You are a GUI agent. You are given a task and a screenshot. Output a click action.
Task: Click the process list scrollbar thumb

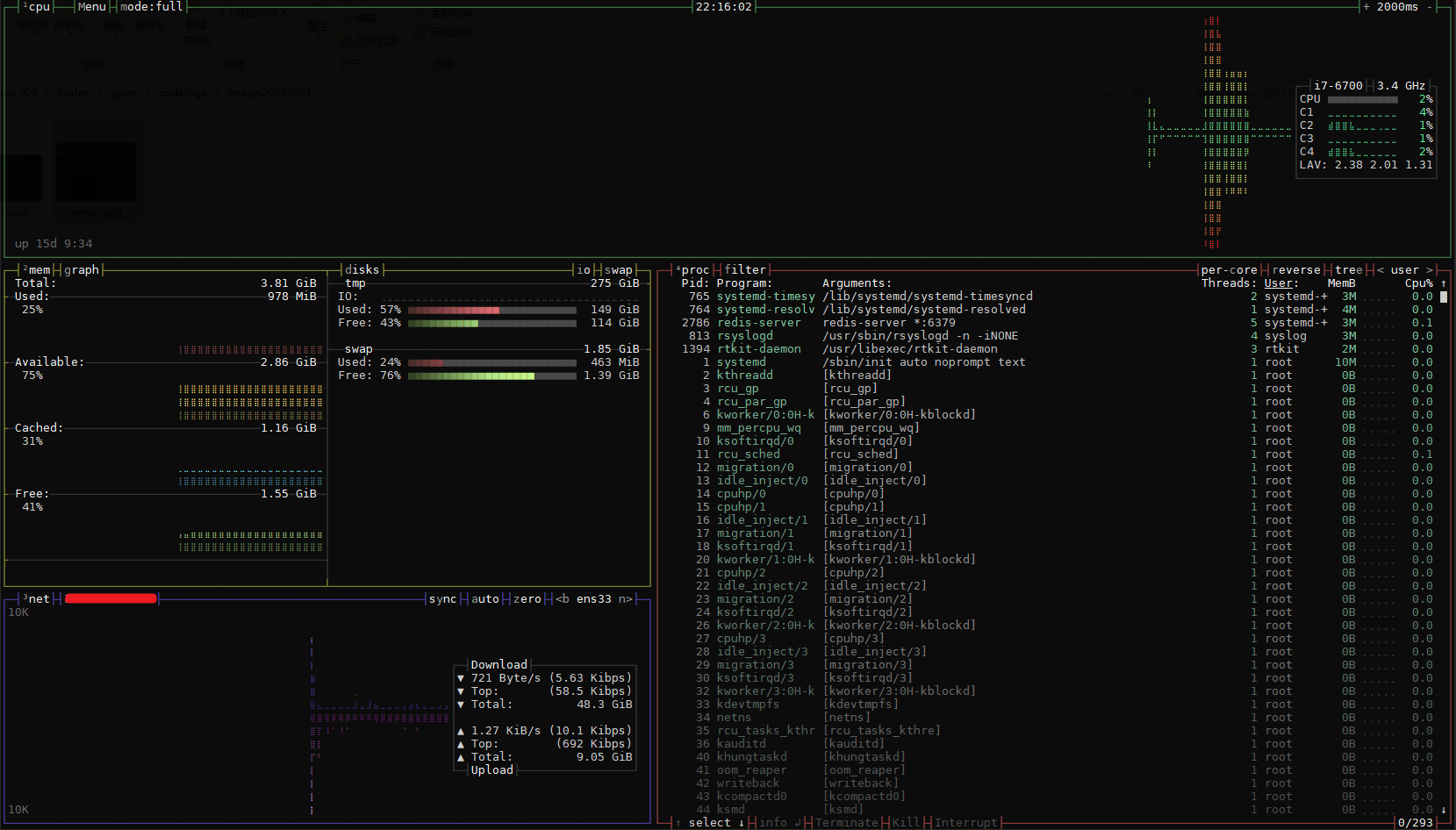[1444, 297]
